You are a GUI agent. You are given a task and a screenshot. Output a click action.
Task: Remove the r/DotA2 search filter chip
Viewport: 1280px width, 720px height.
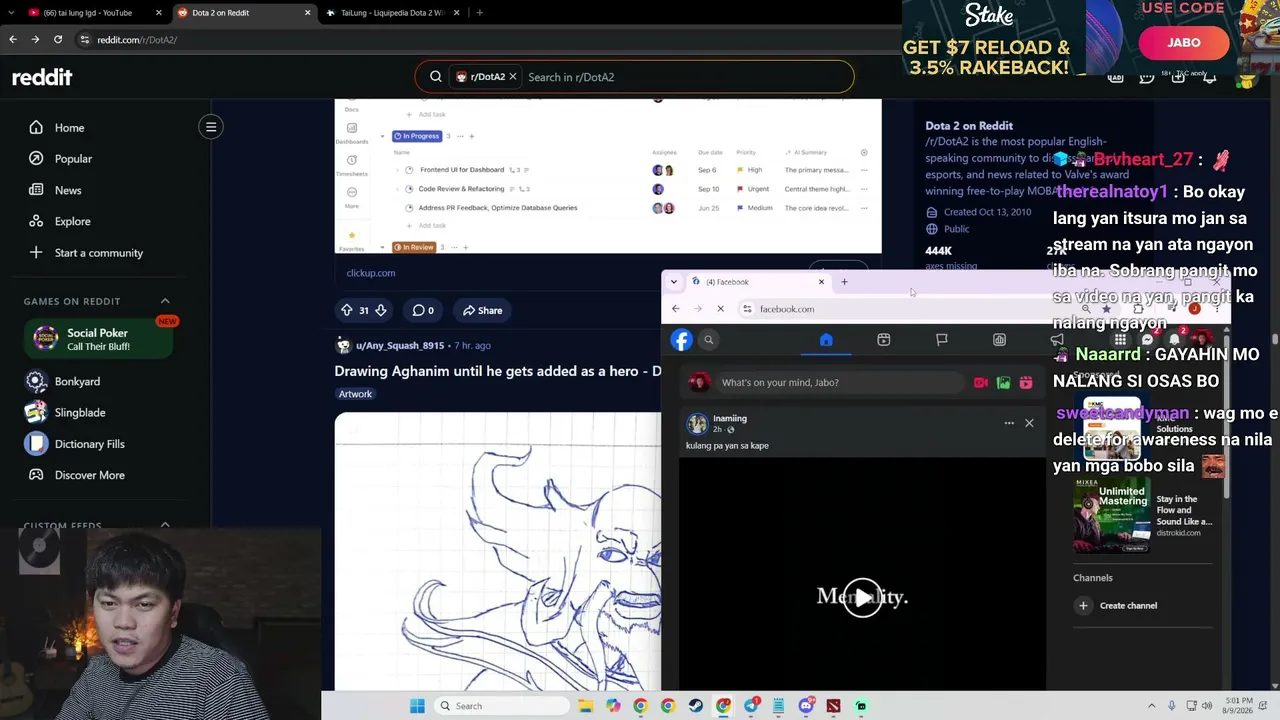pyautogui.click(x=513, y=77)
